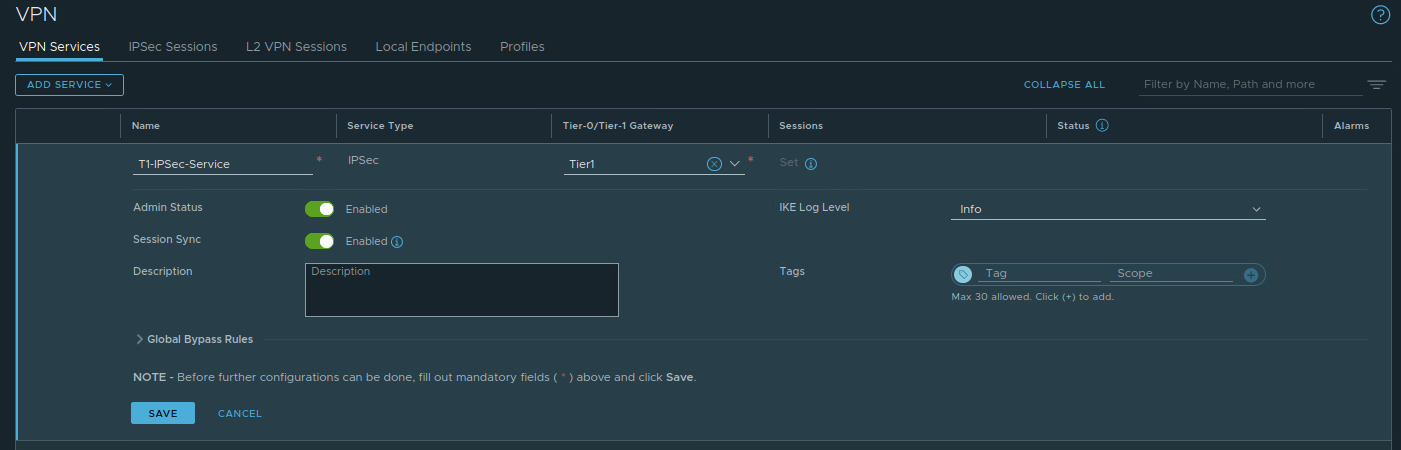Click the plus icon to add tag
This screenshot has height=450, width=1401.
click(x=1250, y=275)
